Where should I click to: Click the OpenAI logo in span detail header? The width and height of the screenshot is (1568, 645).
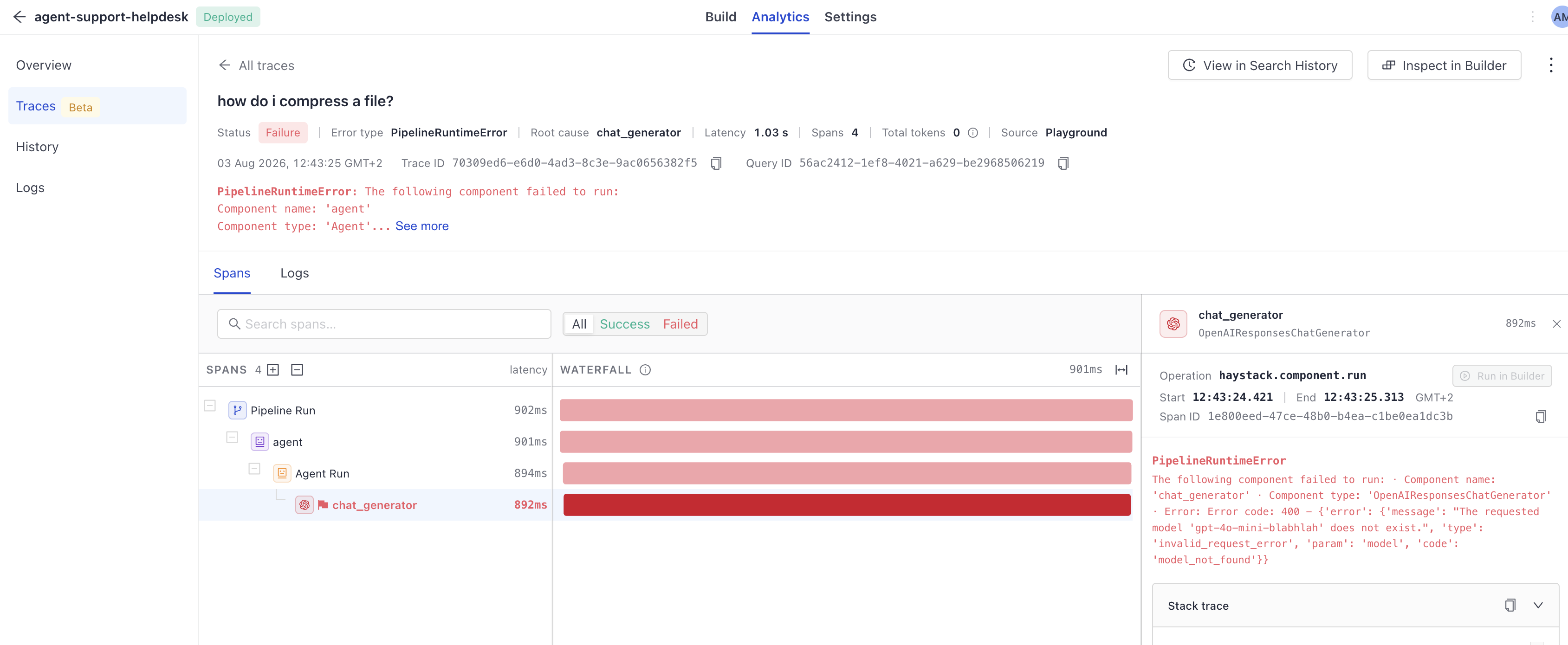tap(1173, 324)
